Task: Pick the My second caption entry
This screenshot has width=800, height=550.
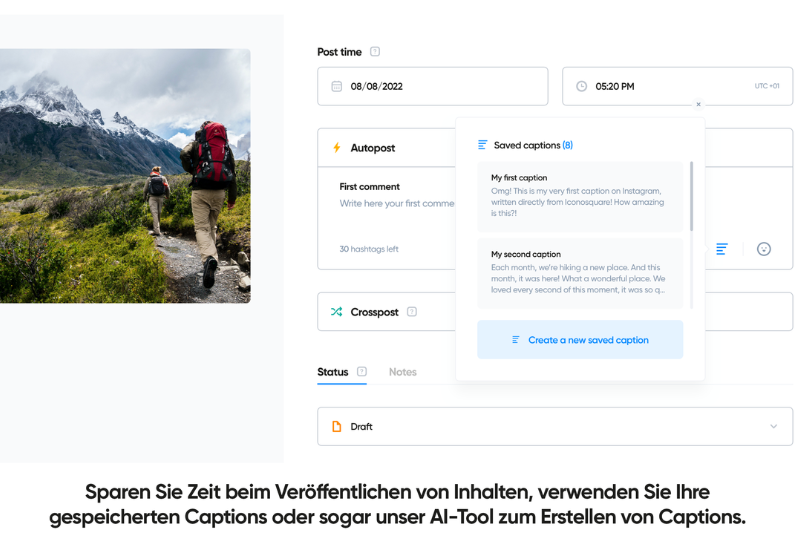Action: coord(580,274)
